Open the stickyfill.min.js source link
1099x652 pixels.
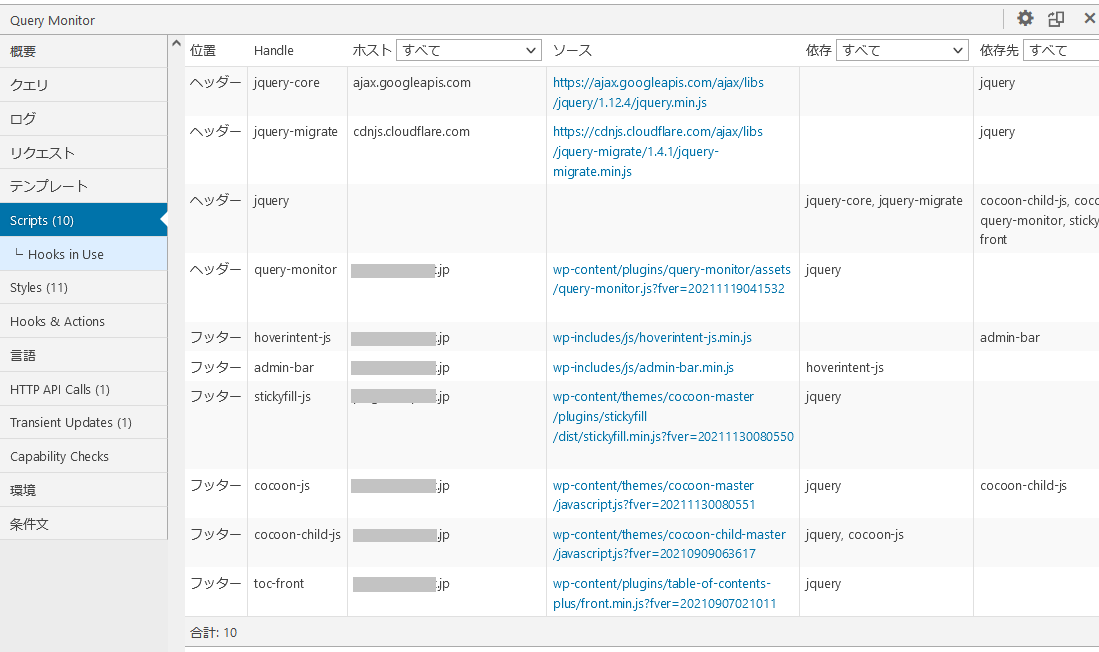coord(672,417)
